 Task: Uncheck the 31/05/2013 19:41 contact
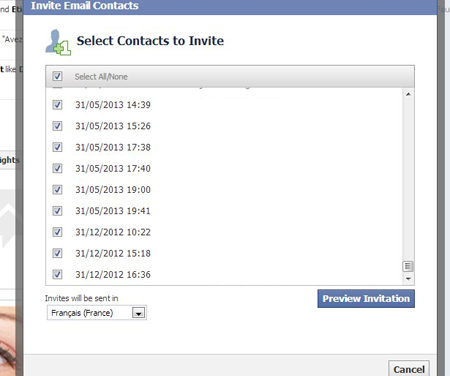click(x=57, y=211)
